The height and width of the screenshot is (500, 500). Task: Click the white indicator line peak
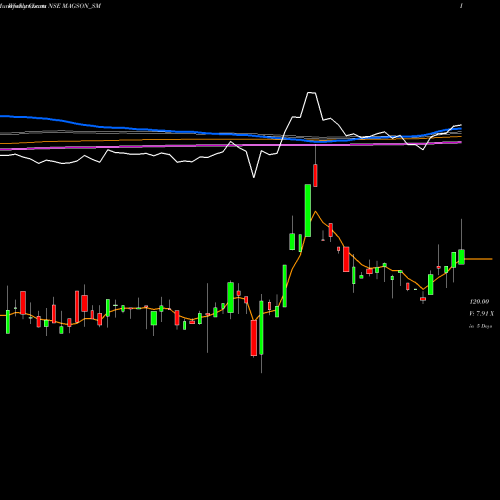pyautogui.click(x=311, y=93)
